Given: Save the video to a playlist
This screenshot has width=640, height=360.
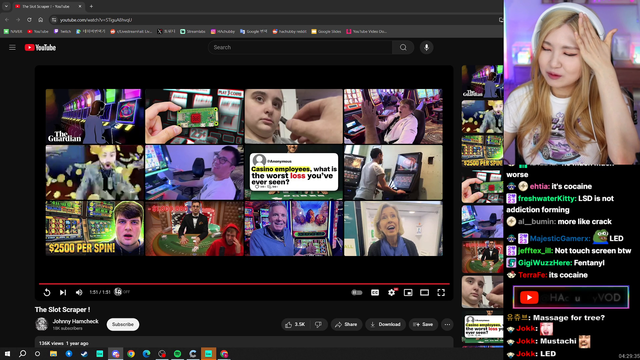Looking at the screenshot, I should click(x=423, y=324).
